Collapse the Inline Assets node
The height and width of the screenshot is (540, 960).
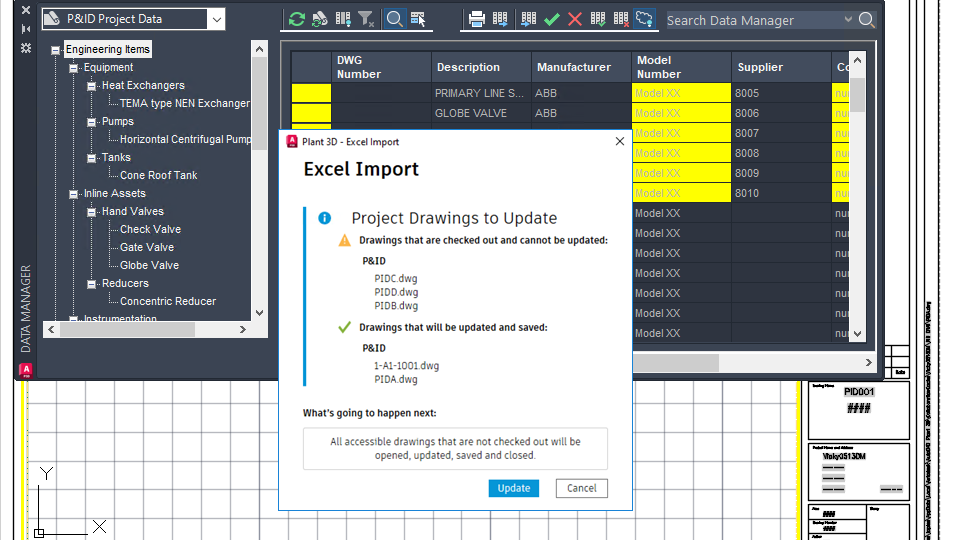[x=73, y=194]
